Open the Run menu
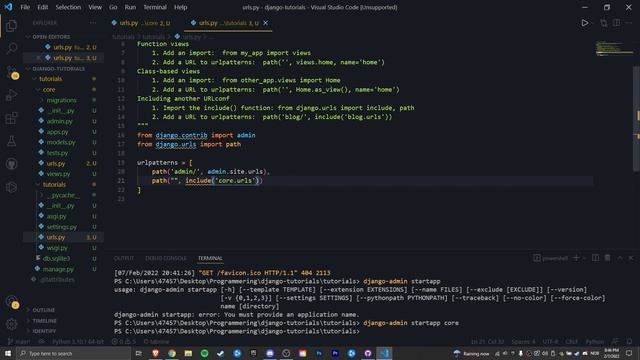 click(x=130, y=7)
